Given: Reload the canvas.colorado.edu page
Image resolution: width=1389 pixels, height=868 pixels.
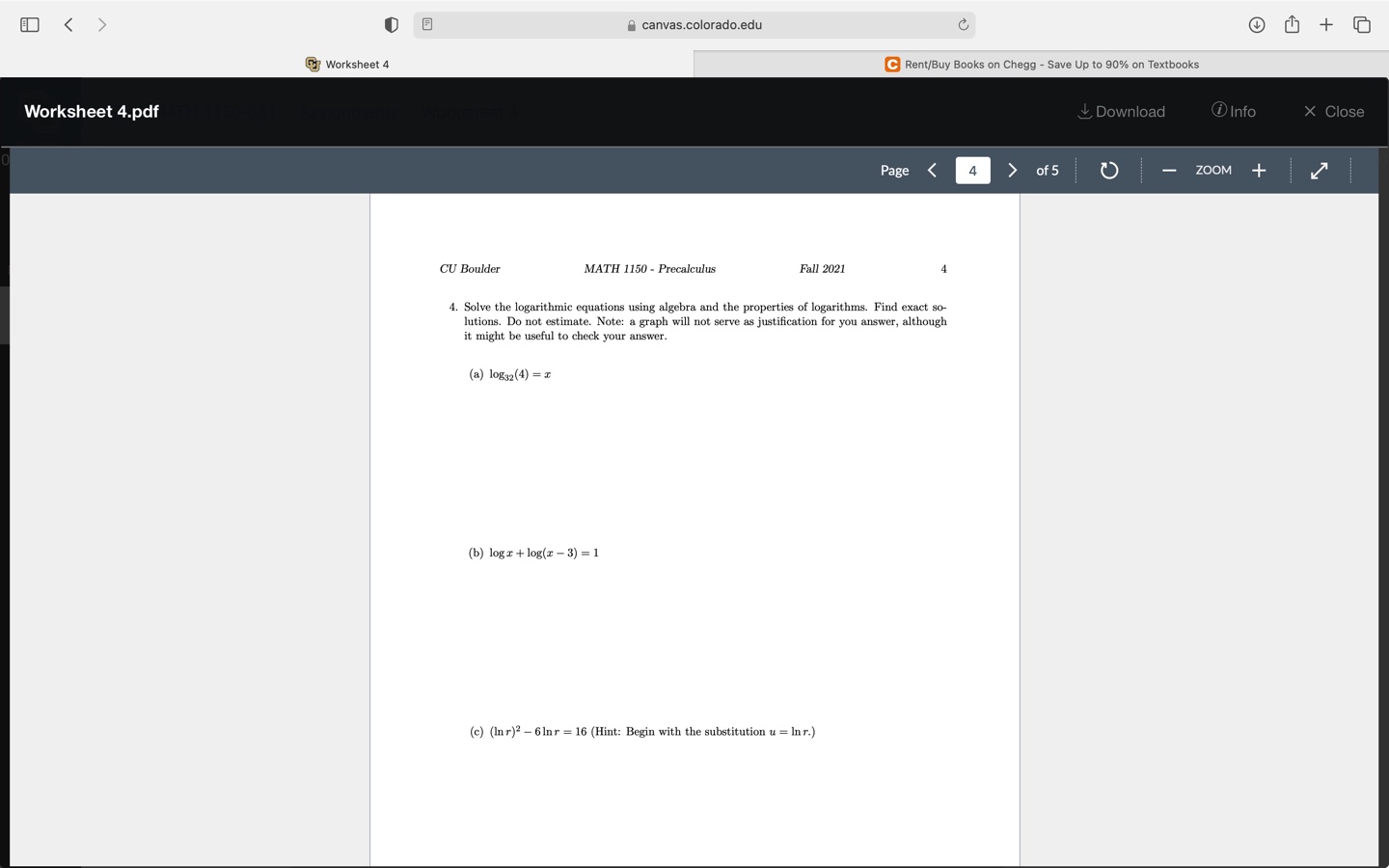Looking at the screenshot, I should click(x=964, y=24).
